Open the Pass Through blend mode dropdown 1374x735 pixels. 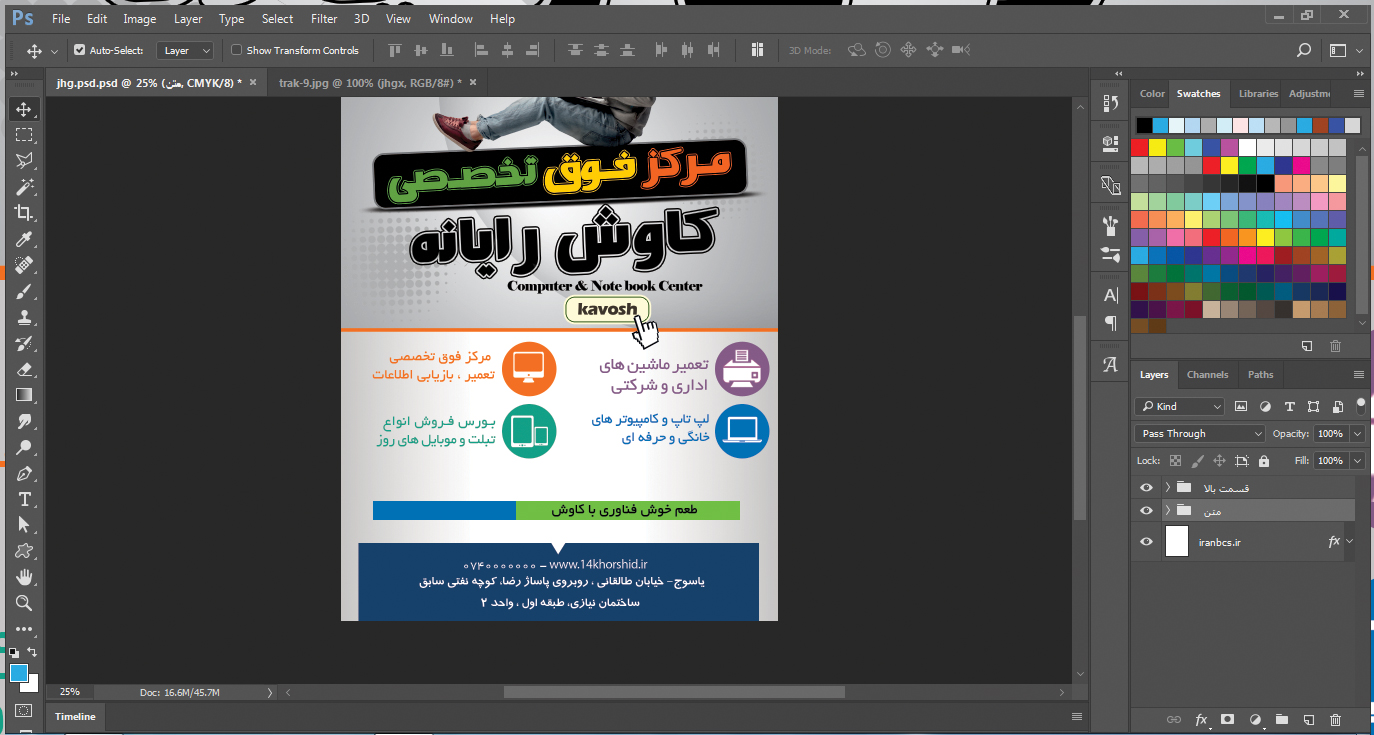(x=1199, y=434)
